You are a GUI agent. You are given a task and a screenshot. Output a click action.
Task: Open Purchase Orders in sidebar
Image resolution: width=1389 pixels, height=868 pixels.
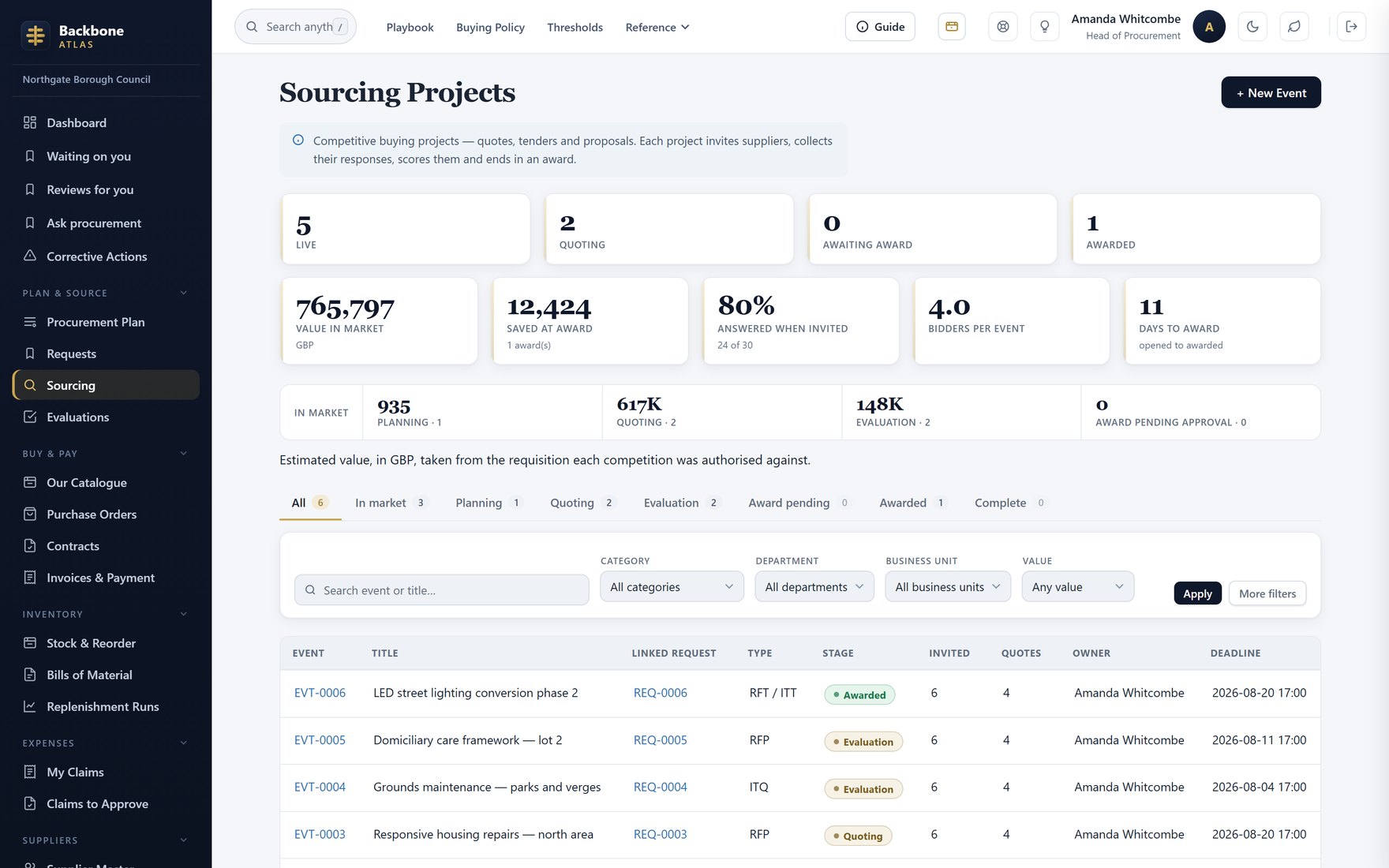tap(106, 514)
